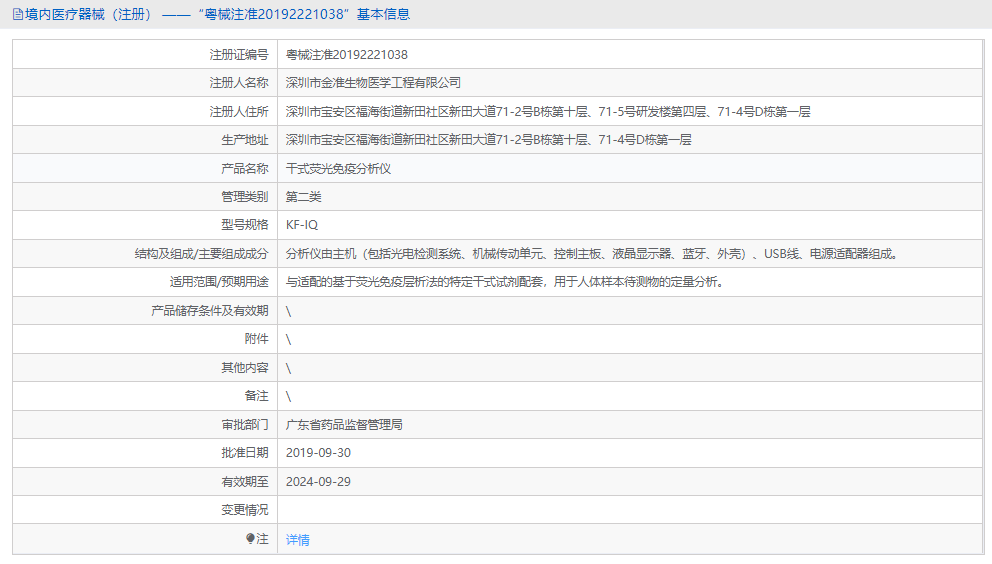Click the 附件 label
992x564 pixels.
pos(257,339)
